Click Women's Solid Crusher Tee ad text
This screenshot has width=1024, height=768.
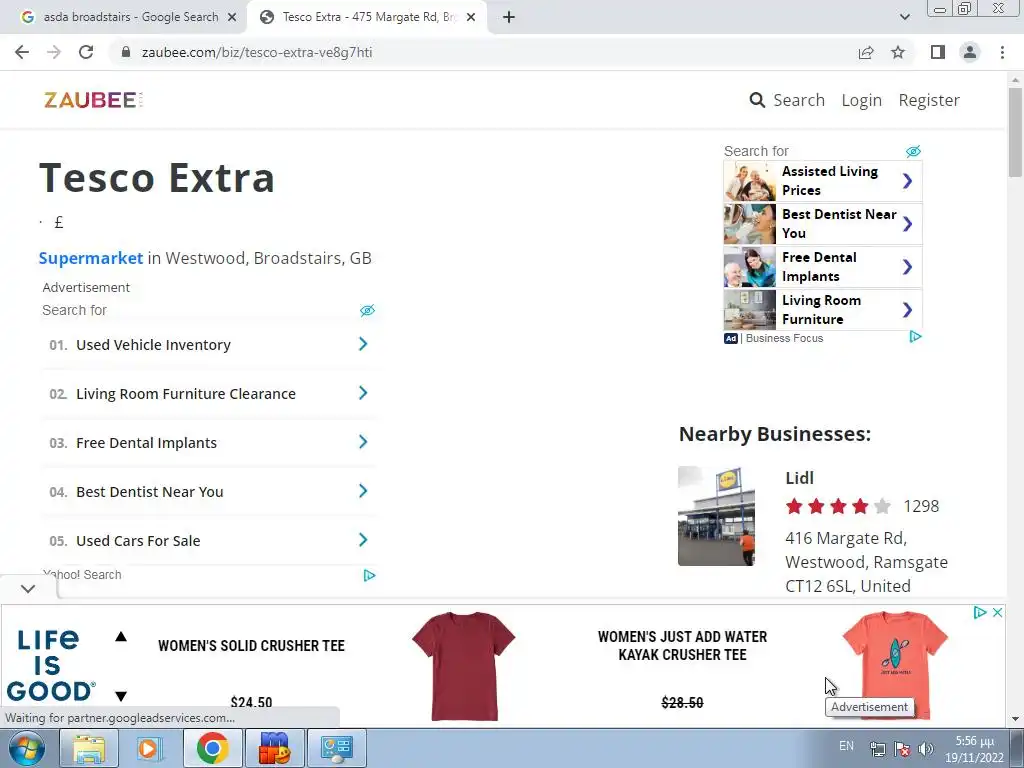251,645
